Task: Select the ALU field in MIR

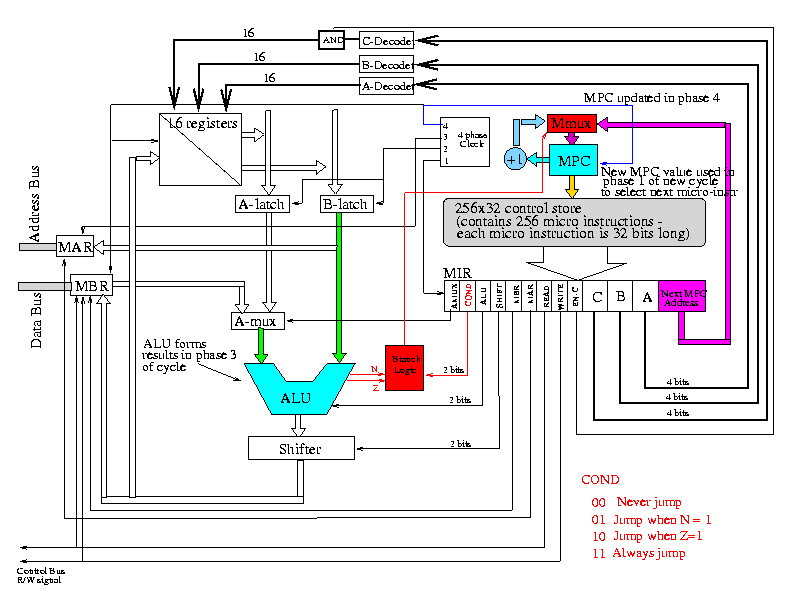Action: [483, 296]
